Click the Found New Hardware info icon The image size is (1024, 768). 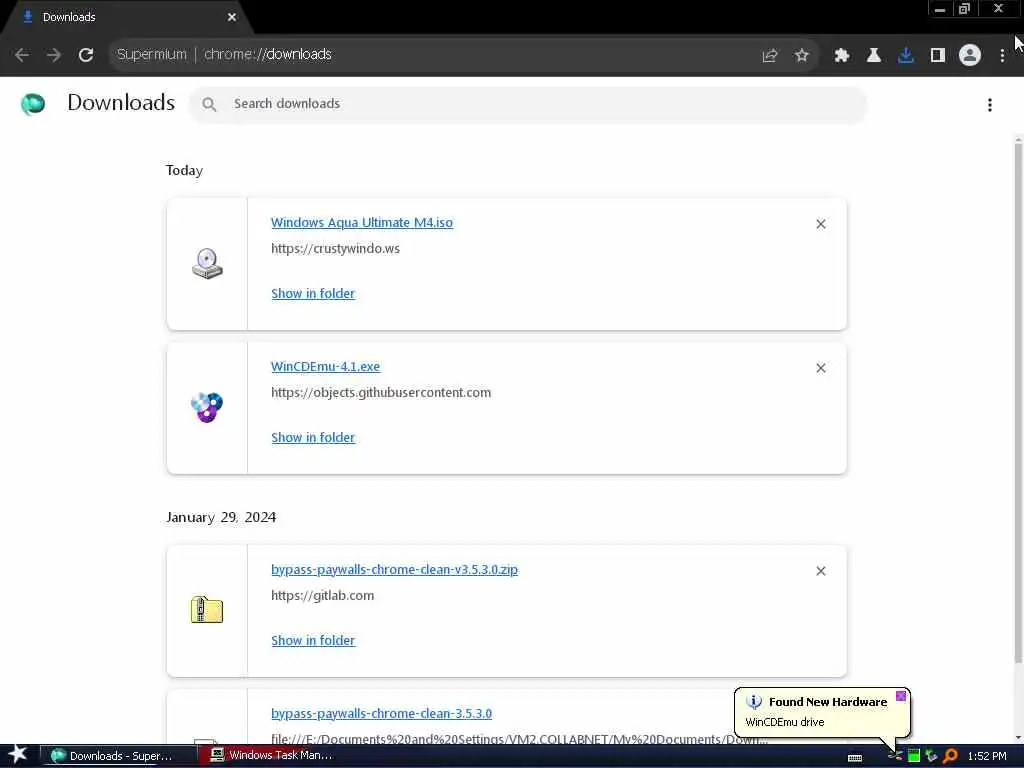tap(754, 702)
